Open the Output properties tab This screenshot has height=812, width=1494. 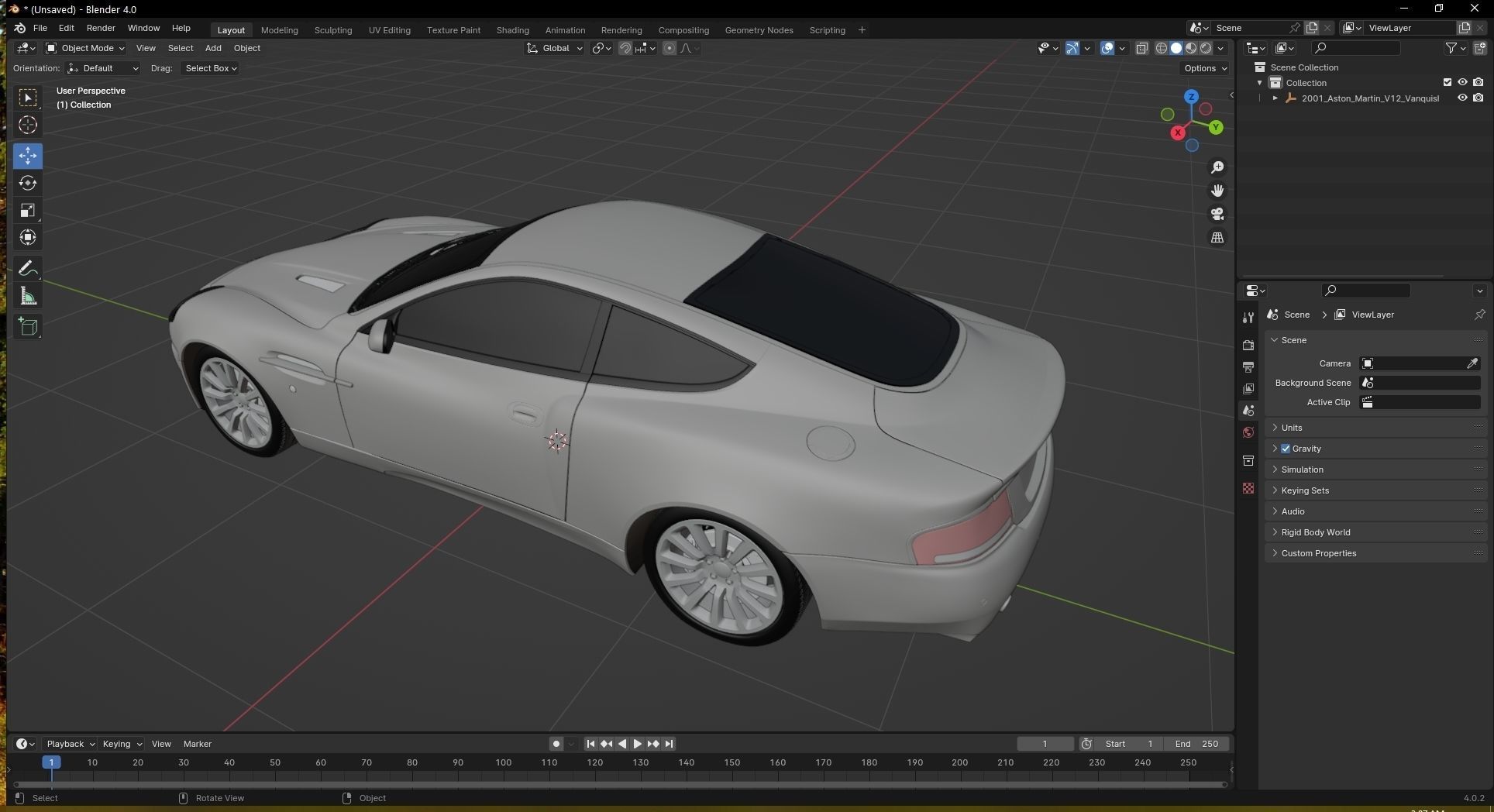1248,366
